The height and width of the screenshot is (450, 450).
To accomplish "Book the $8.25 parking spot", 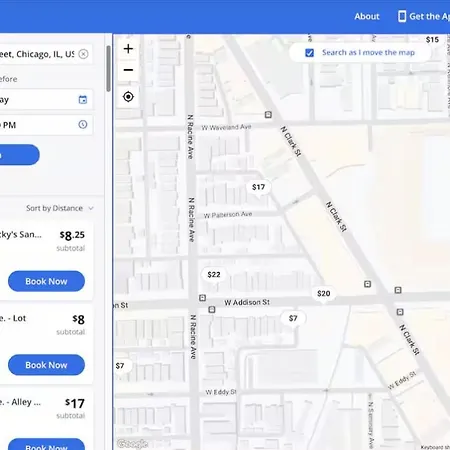I will [46, 281].
